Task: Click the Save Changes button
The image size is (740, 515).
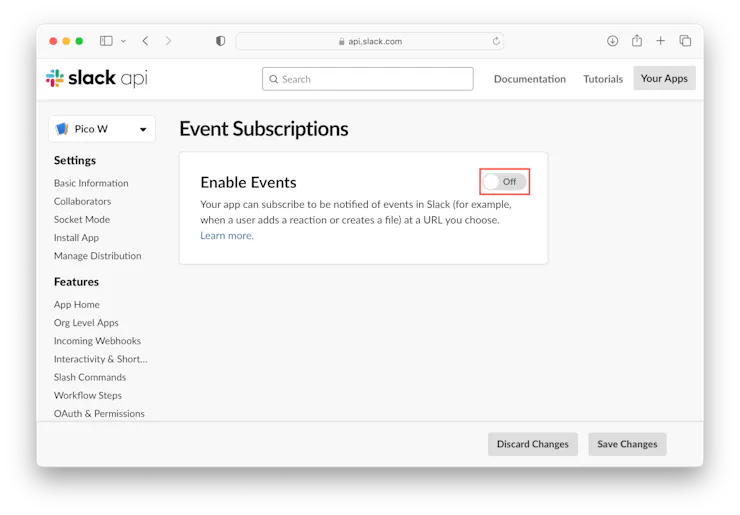Action: [x=627, y=444]
